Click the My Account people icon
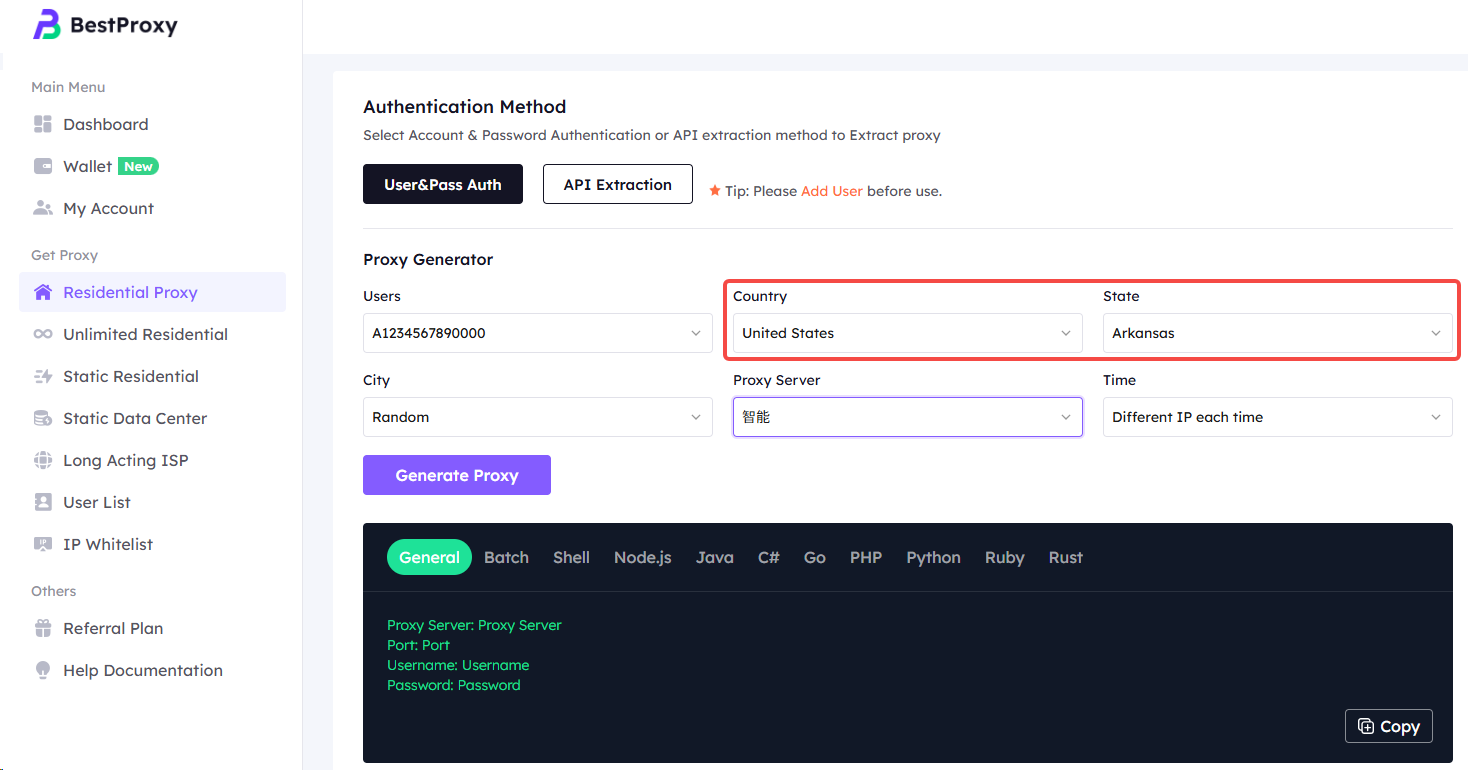Viewport: 1468px width, 770px height. (43, 208)
